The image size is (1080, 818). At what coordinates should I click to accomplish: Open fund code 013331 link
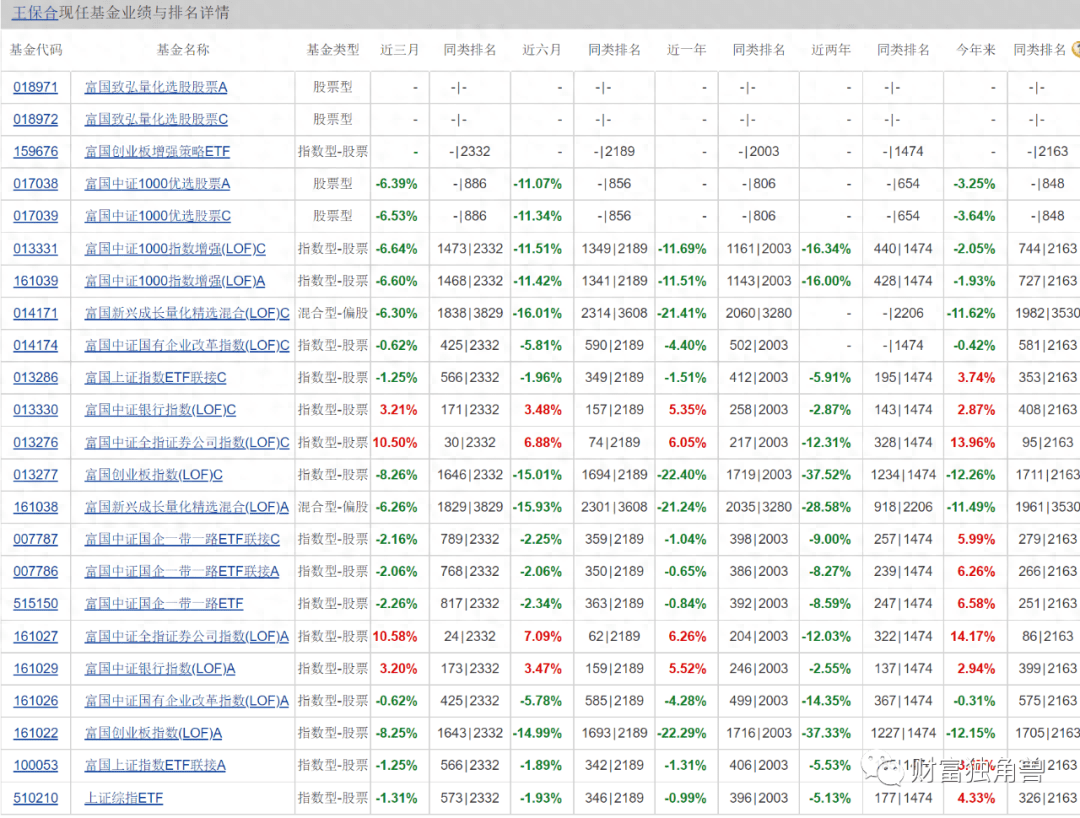[36, 249]
